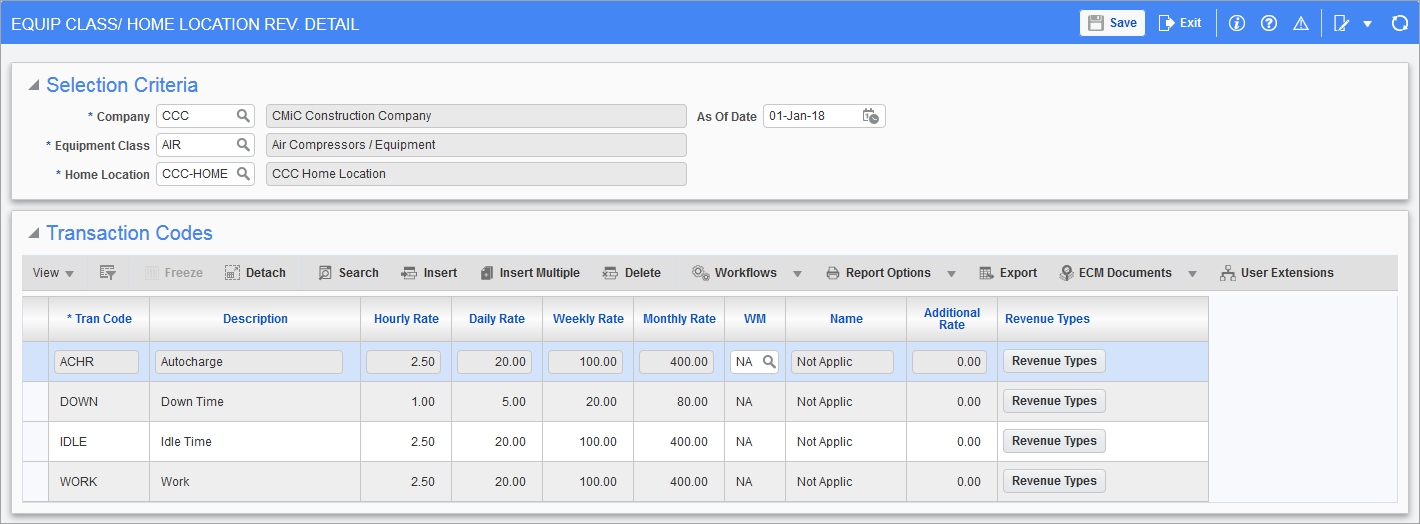This screenshot has height=524, width=1420.
Task: Open the info icon in header
Action: pos(1237,23)
